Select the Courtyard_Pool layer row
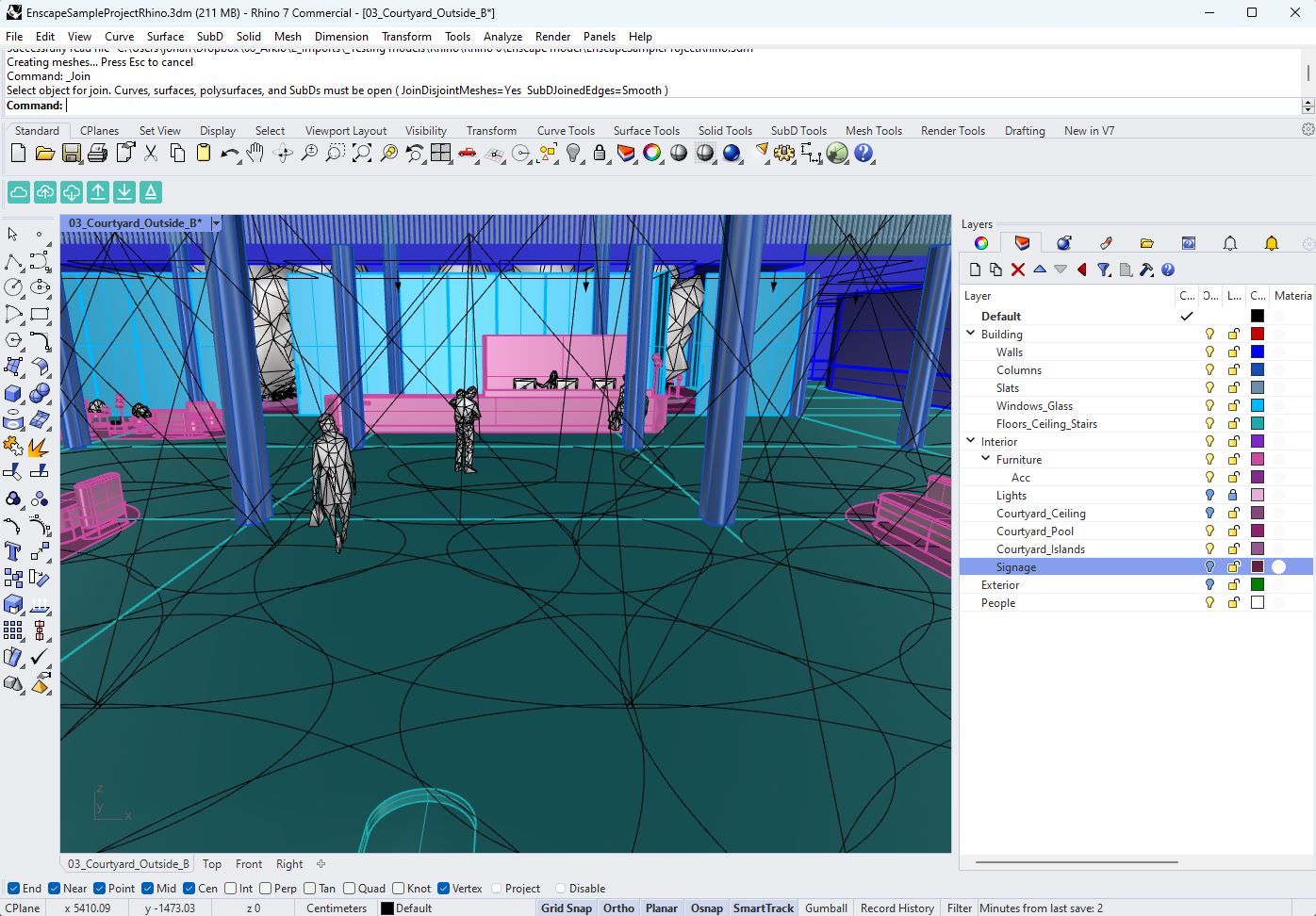Image resolution: width=1316 pixels, height=916 pixels. point(1136,531)
